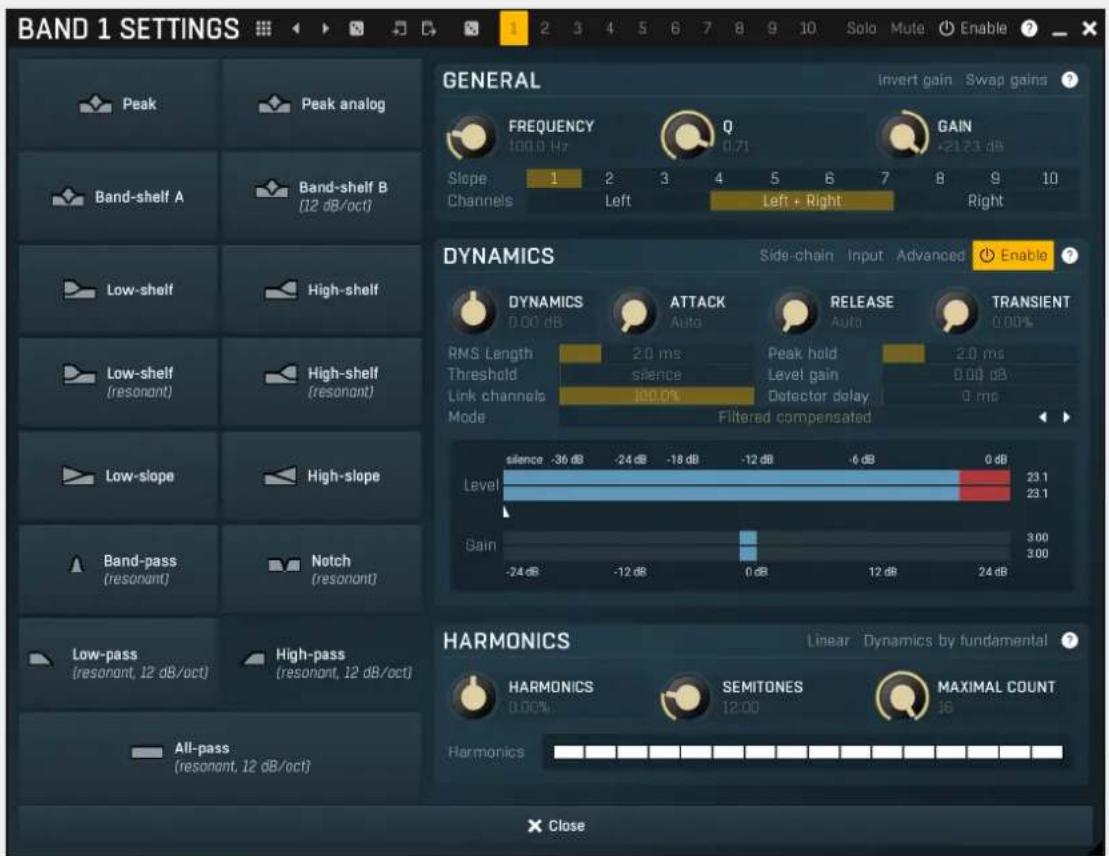1109x856 pixels.
Task: Click Input in Dynamics header
Action: point(865,255)
